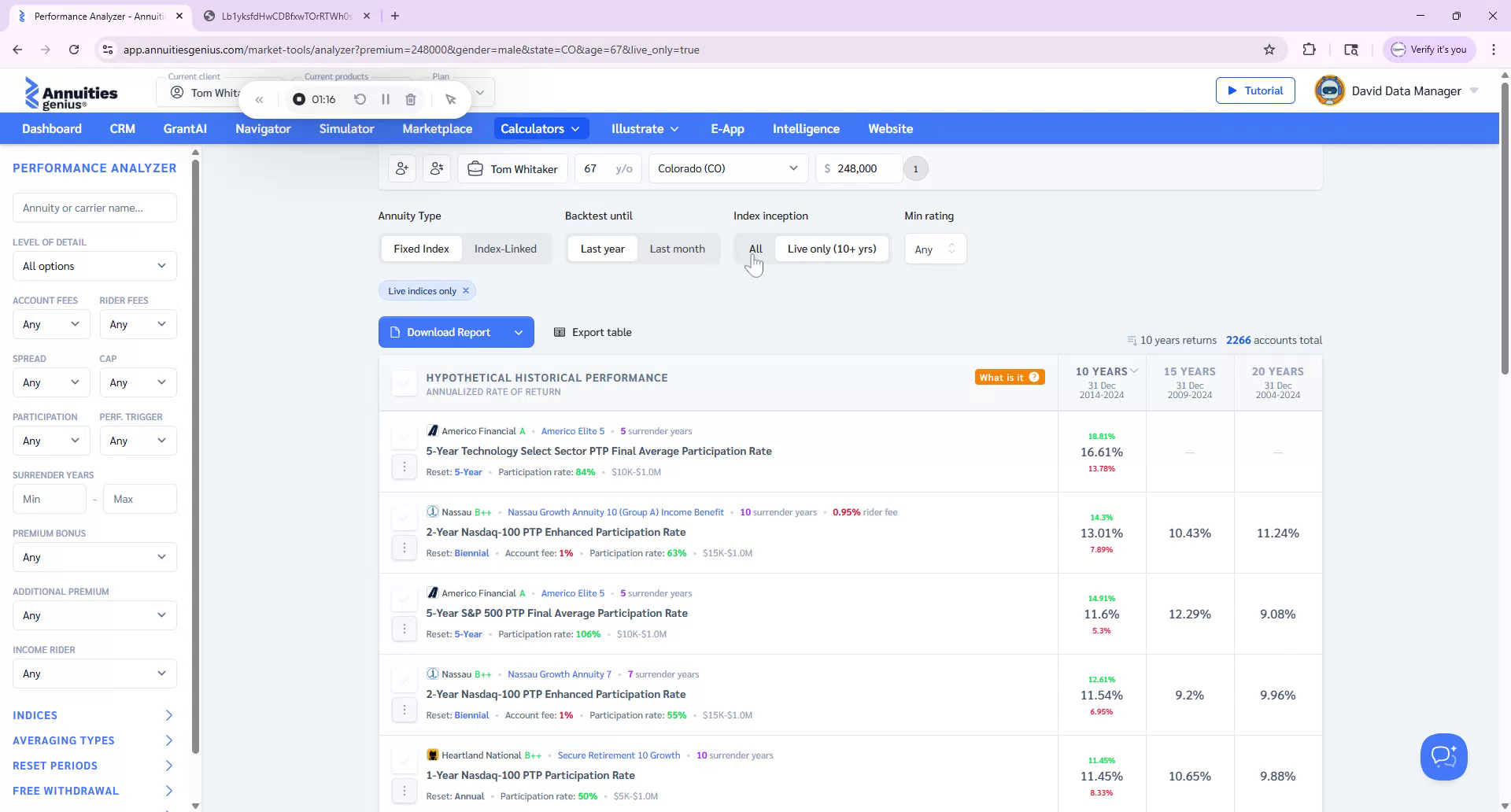Adjust the Min rating Any stepper
Viewport: 1511px width, 812px height.
point(952,249)
